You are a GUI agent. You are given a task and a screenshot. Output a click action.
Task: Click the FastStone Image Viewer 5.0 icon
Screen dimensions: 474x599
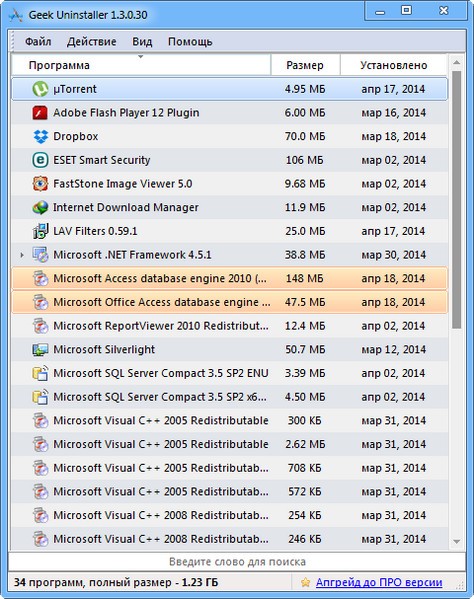coord(40,184)
